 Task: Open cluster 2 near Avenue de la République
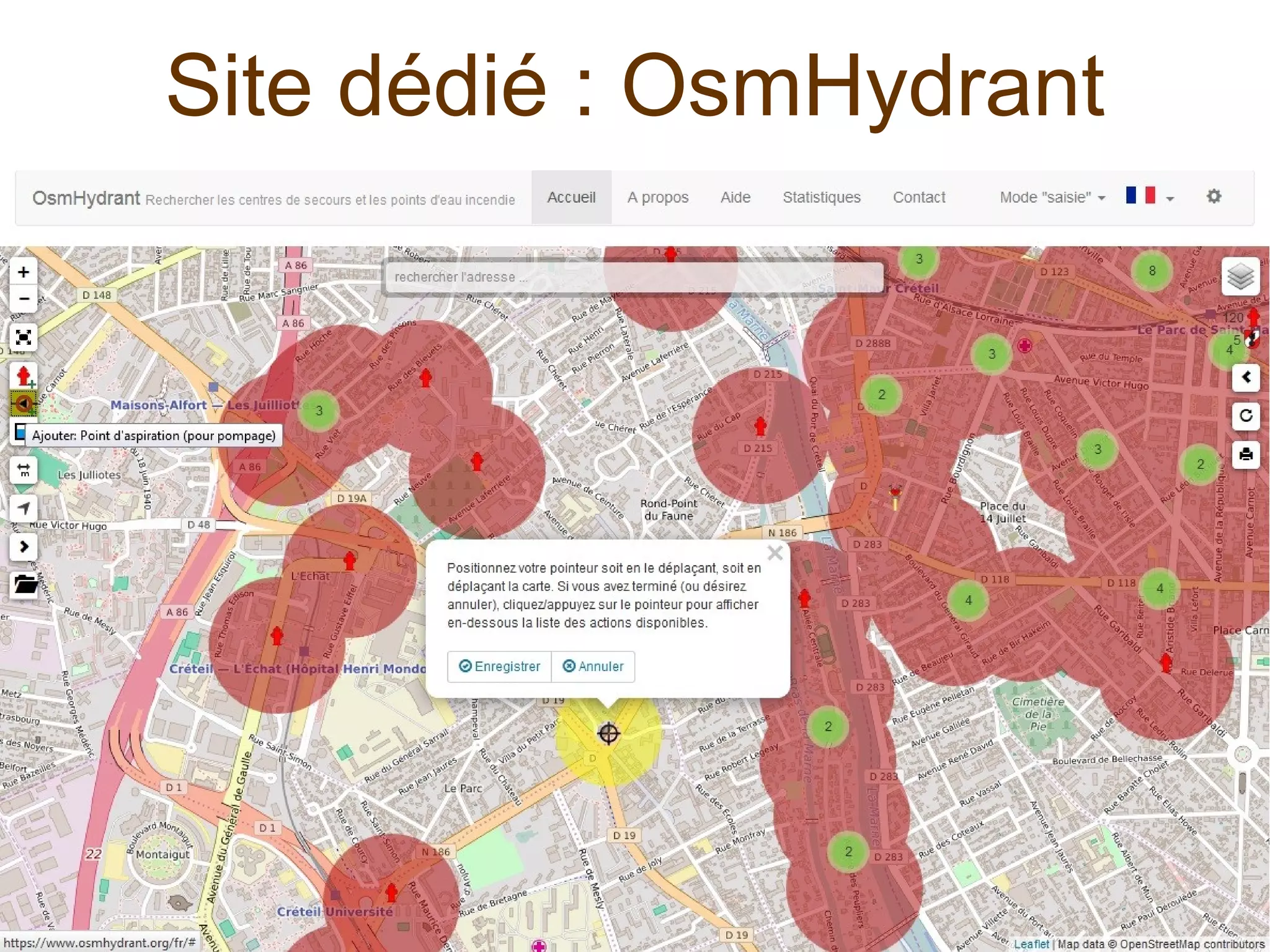(1200, 464)
